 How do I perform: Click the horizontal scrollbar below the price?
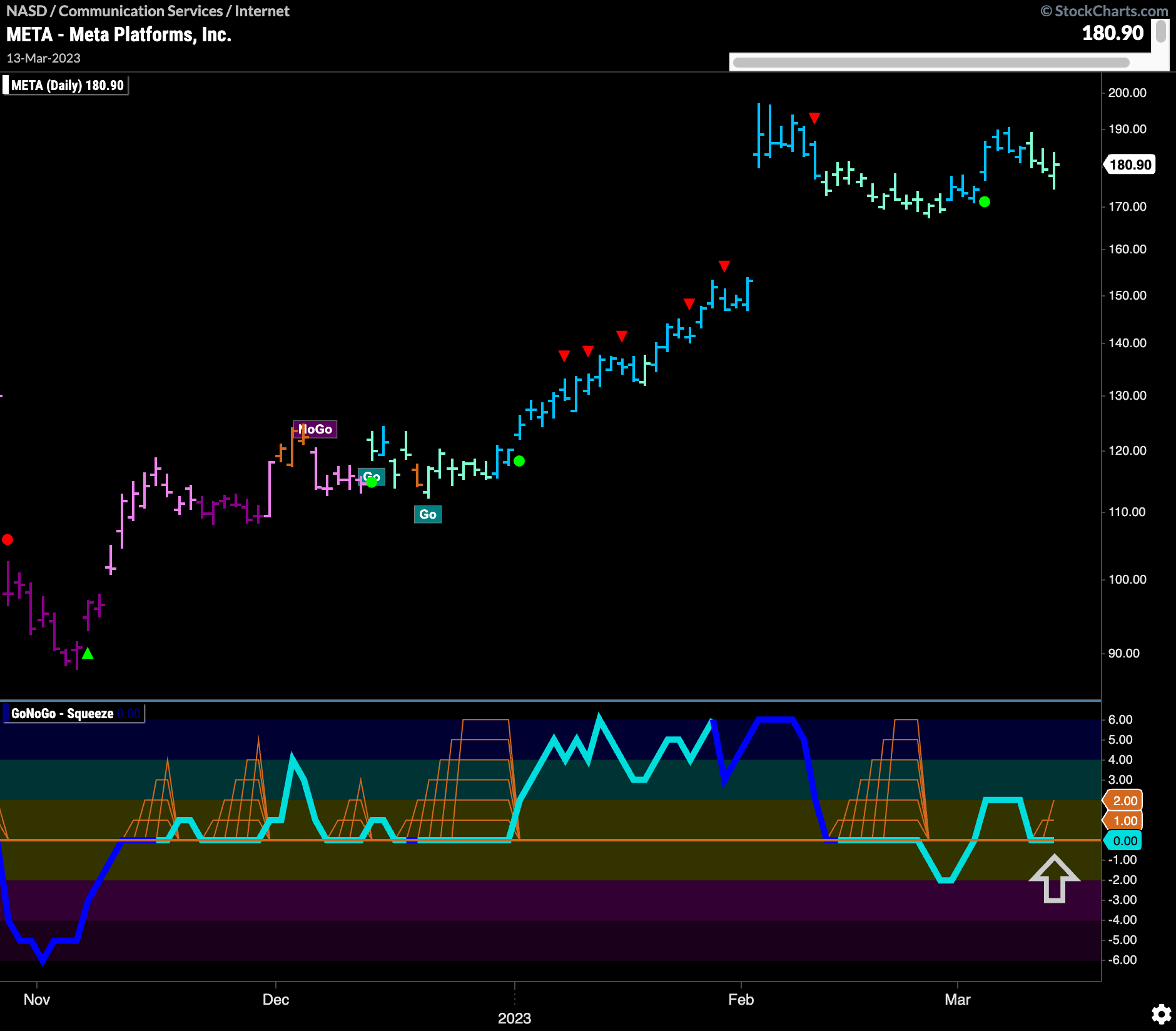(931, 62)
